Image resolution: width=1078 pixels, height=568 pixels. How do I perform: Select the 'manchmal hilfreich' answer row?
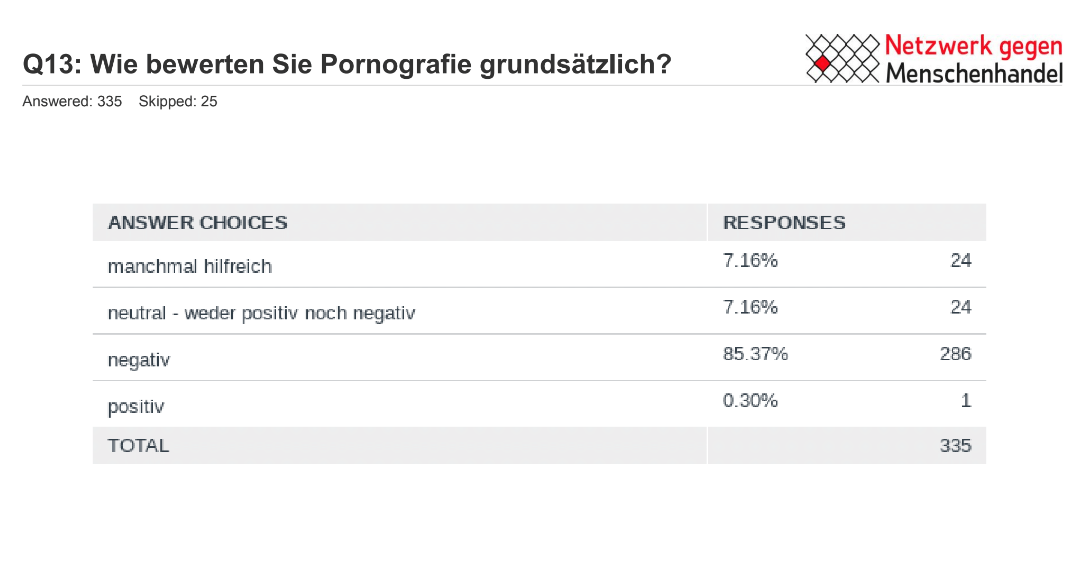[190, 267]
